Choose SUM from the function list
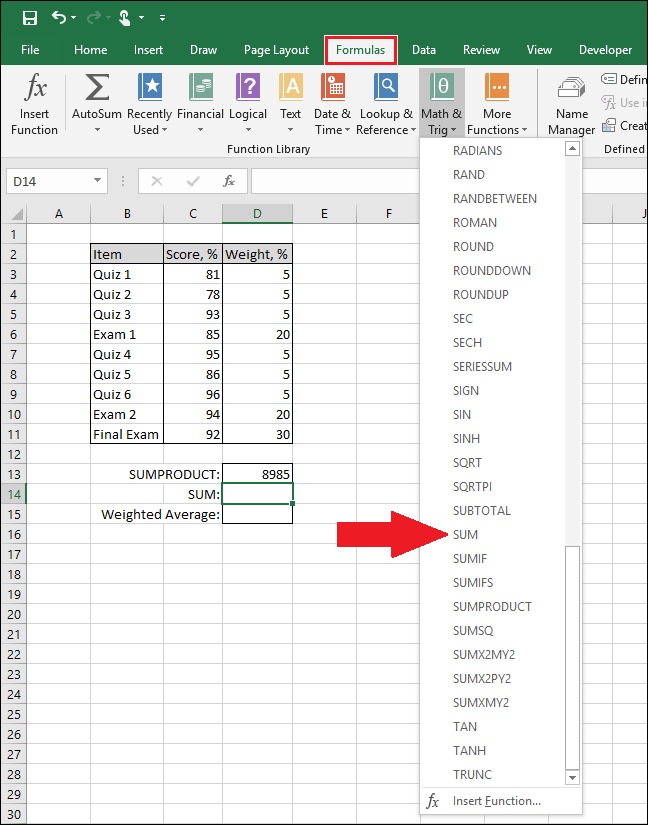The height and width of the screenshot is (825, 648). [x=465, y=535]
